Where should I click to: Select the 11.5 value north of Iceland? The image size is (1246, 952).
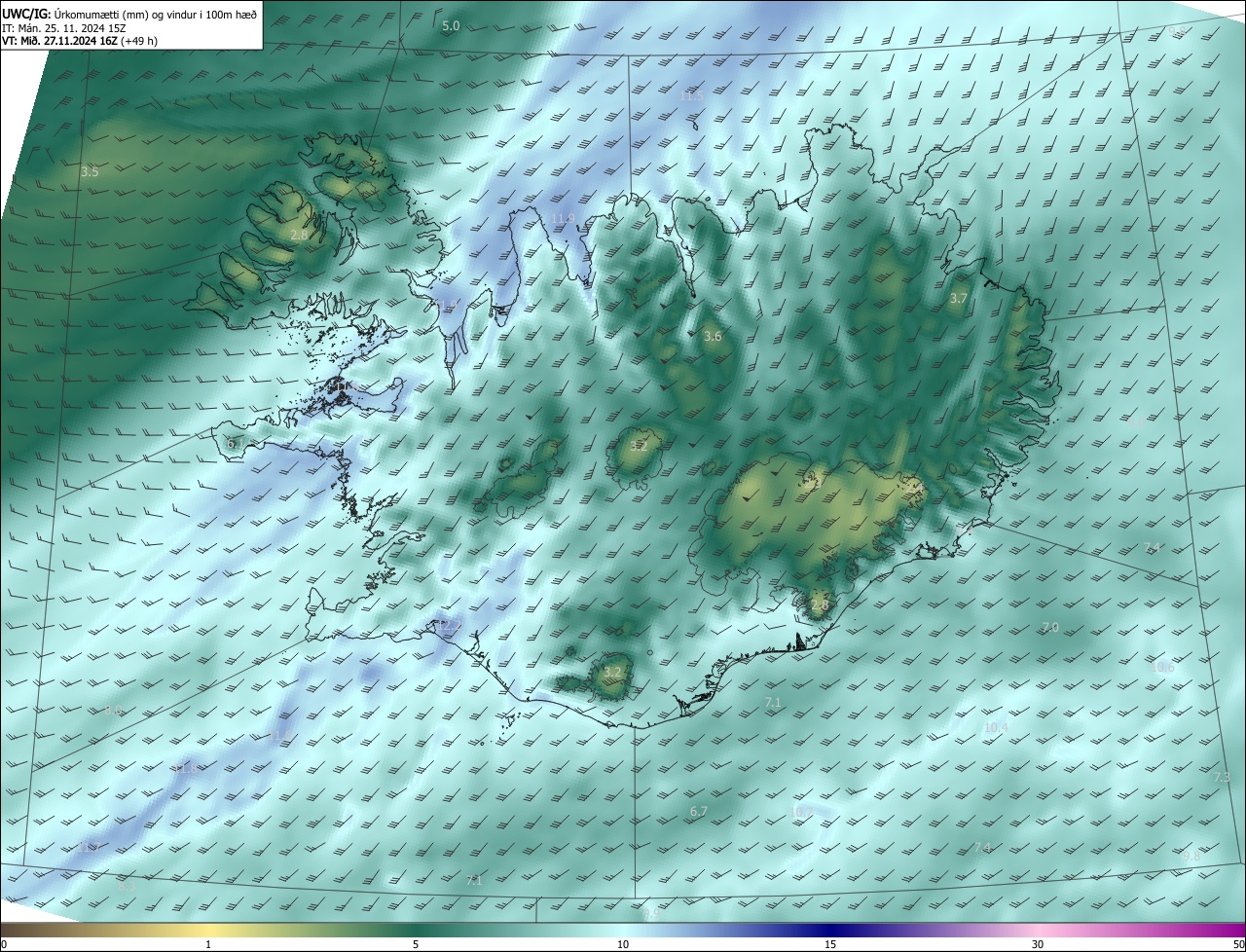pyautogui.click(x=690, y=96)
